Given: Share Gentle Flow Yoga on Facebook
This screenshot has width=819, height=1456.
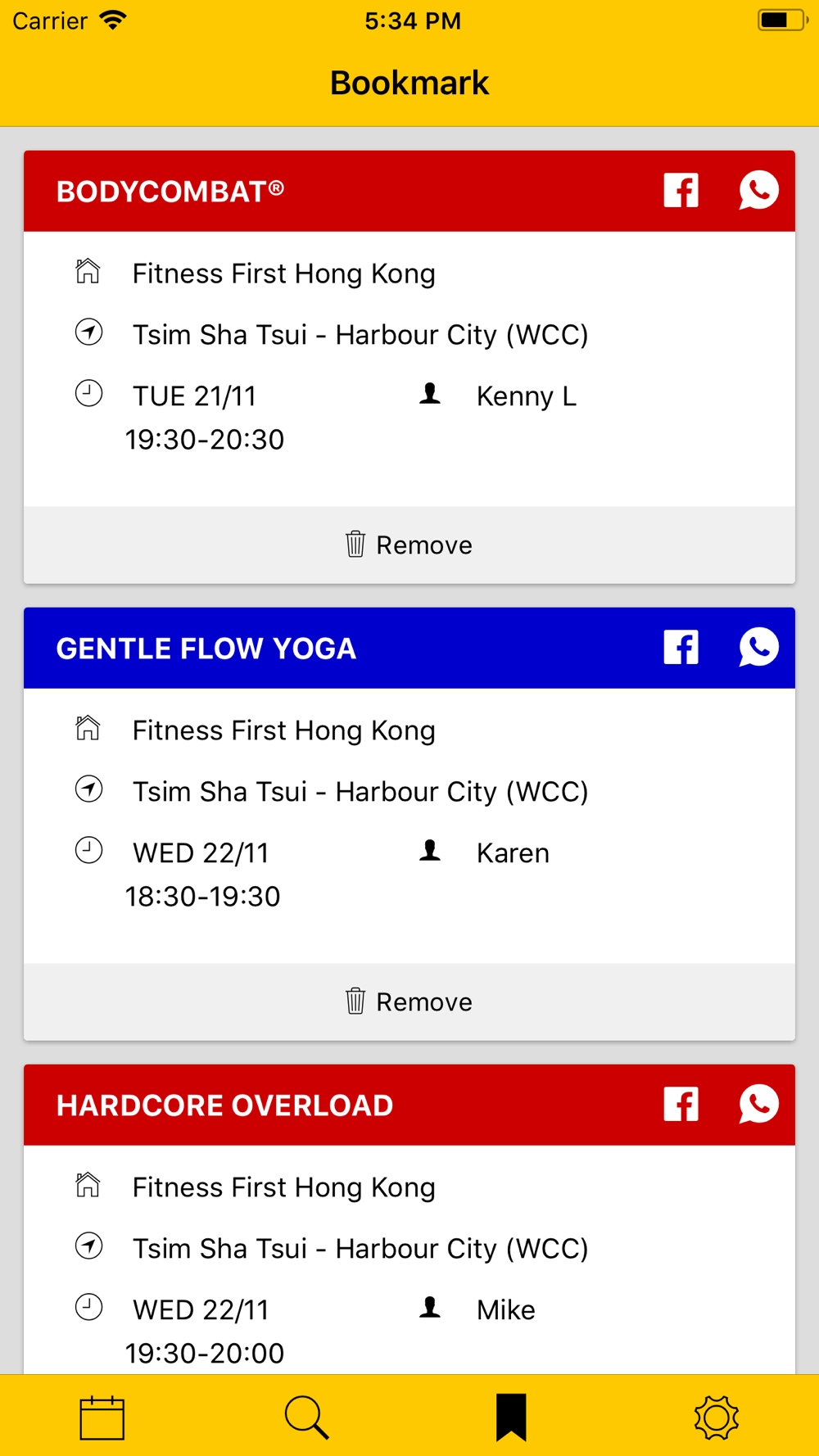Looking at the screenshot, I should click(681, 648).
